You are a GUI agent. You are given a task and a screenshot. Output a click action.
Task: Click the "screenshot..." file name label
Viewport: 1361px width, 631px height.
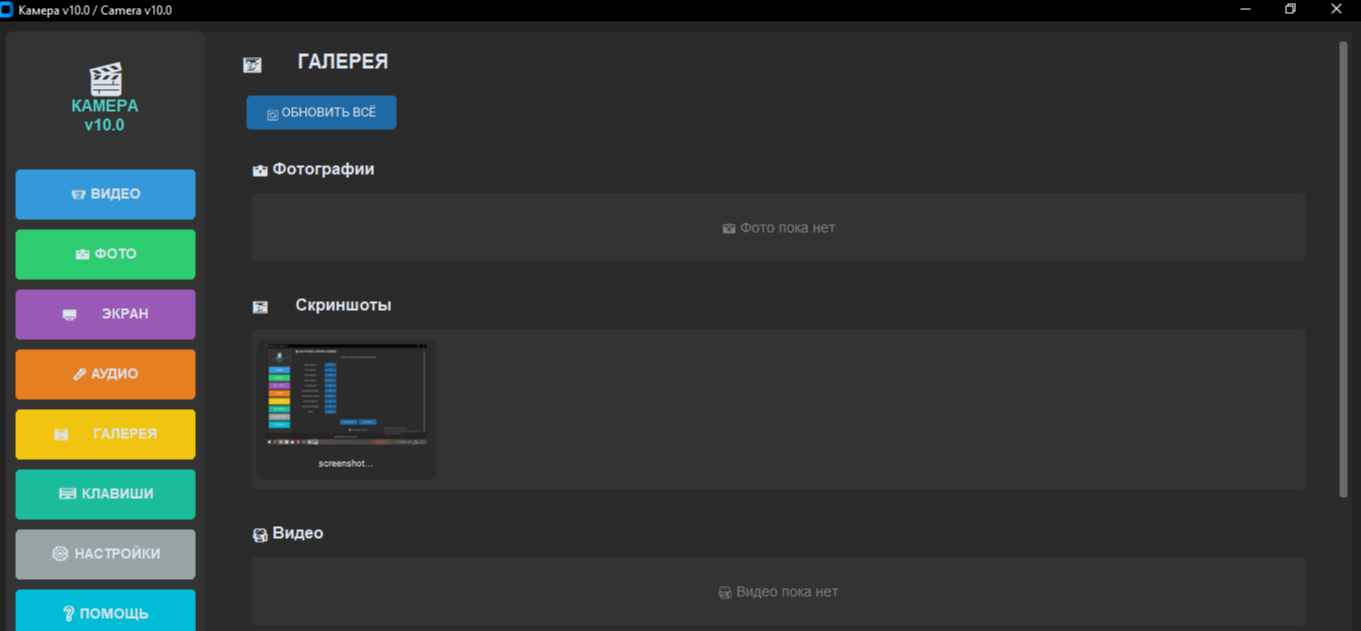(346, 464)
